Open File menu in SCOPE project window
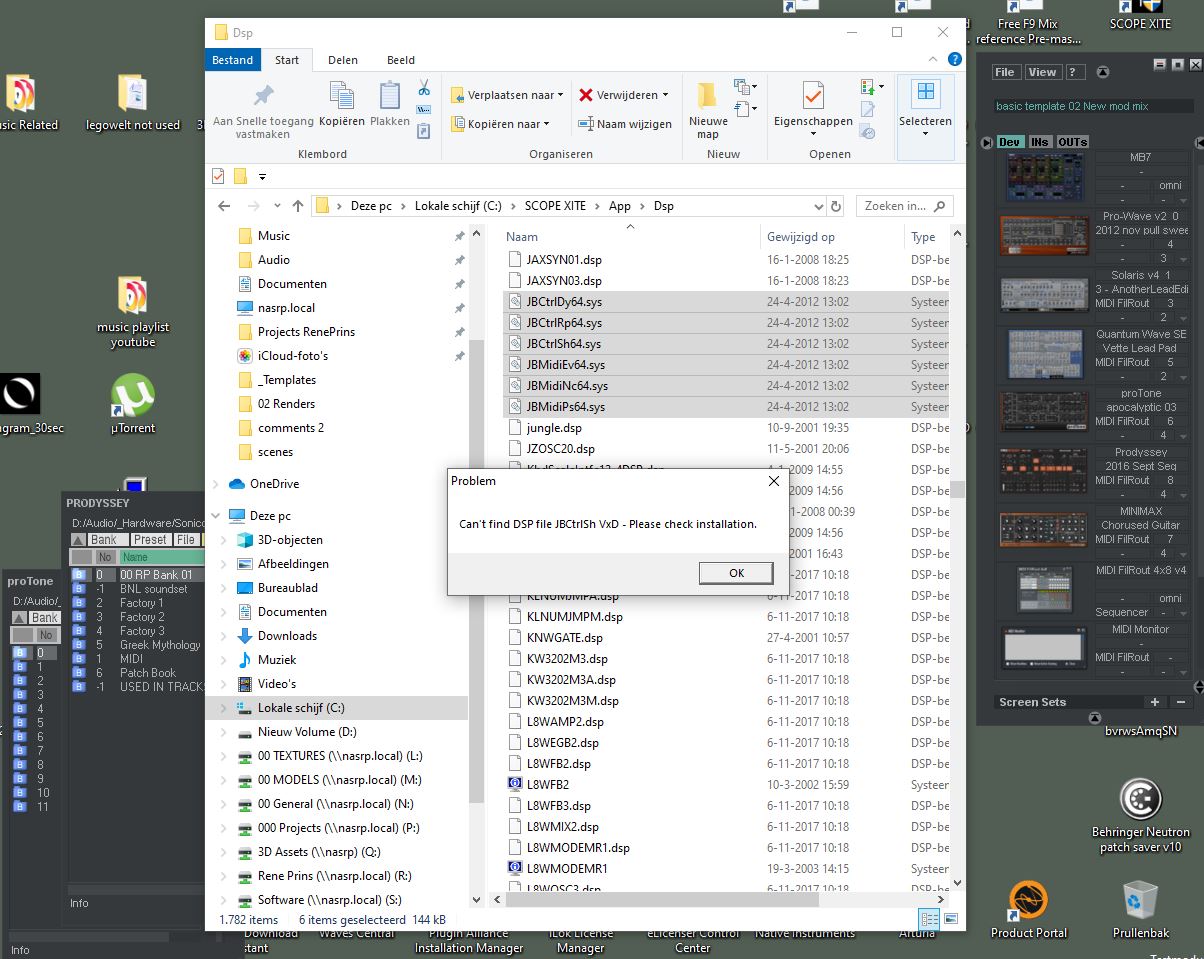 click(x=1004, y=72)
